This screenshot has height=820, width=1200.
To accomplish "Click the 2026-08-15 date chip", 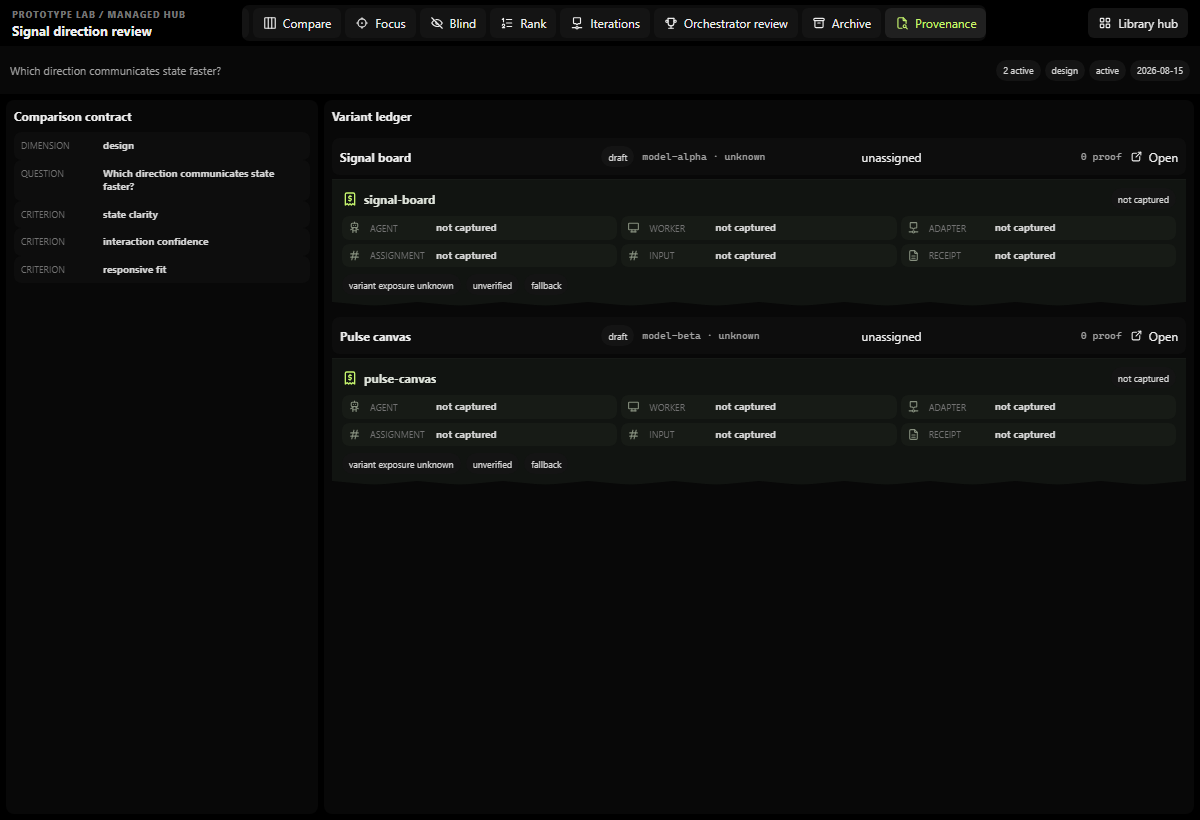I will pyautogui.click(x=1160, y=71).
